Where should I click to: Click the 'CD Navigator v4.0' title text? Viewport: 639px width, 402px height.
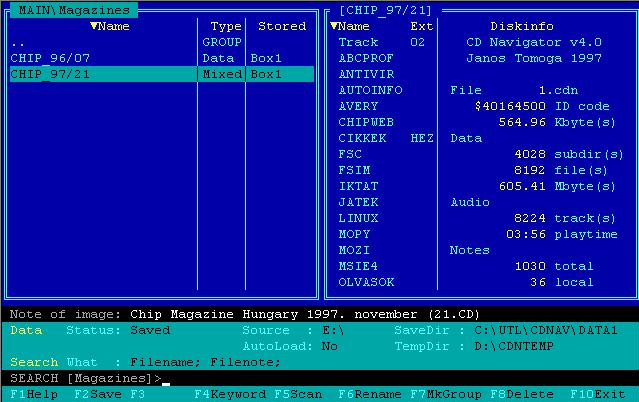pyautogui.click(x=533, y=42)
